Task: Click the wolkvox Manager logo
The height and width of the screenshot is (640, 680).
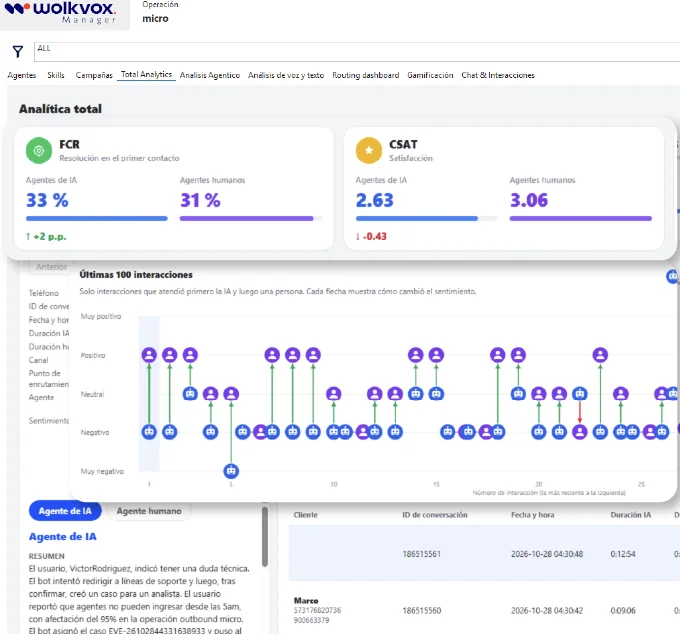Action: 60,13
